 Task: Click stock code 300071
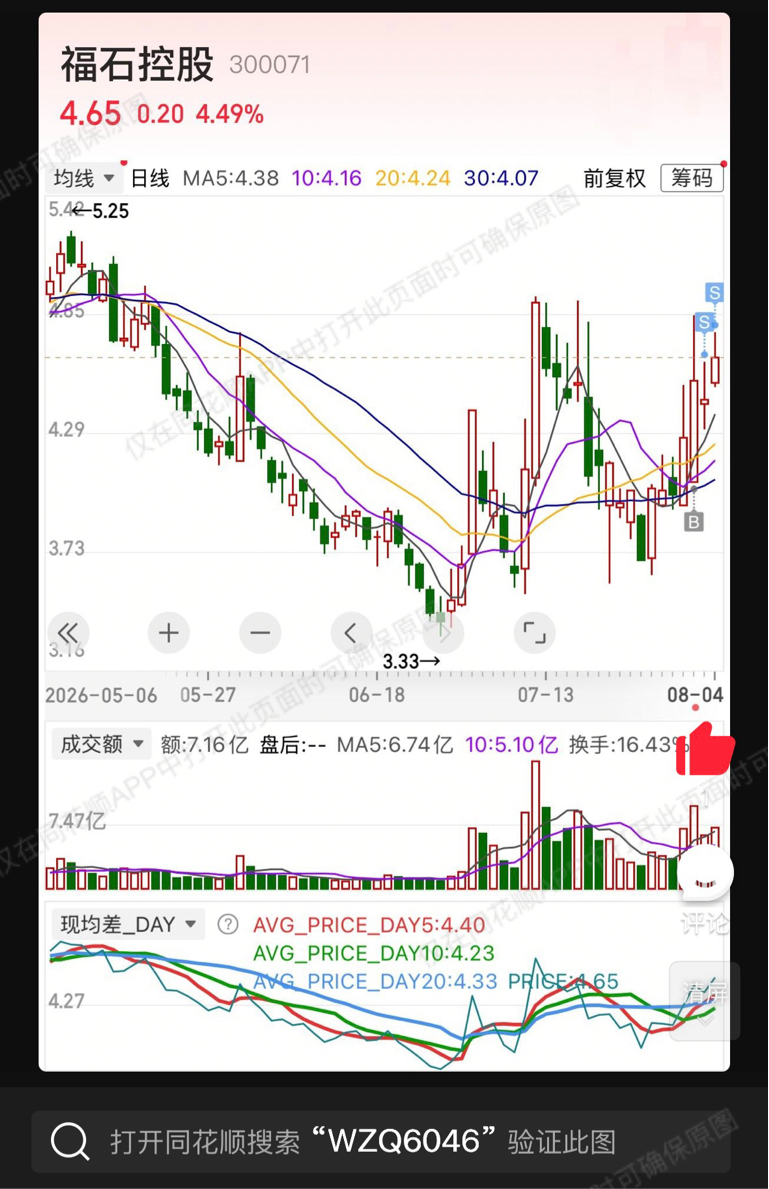coord(270,65)
